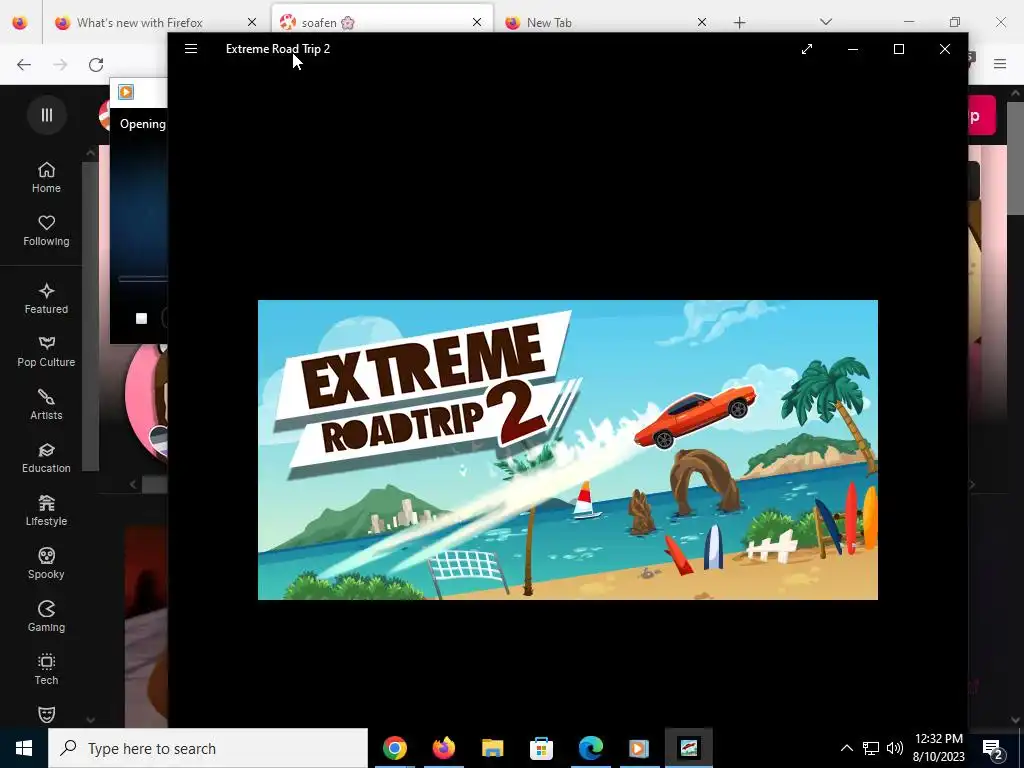Open the mask icon category below Tech

point(46,714)
